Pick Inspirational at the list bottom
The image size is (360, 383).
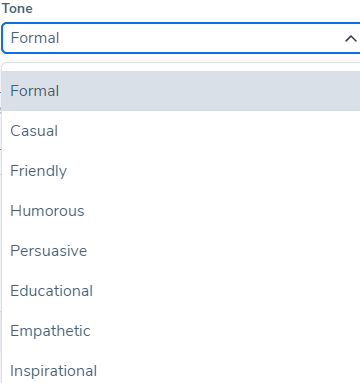(181, 369)
